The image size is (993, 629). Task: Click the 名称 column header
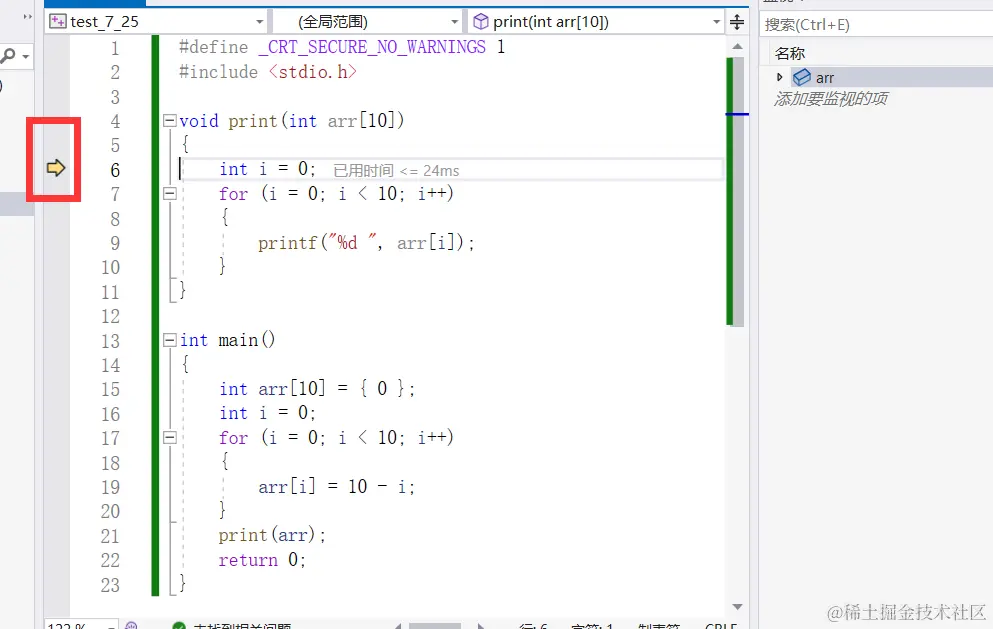click(x=790, y=53)
